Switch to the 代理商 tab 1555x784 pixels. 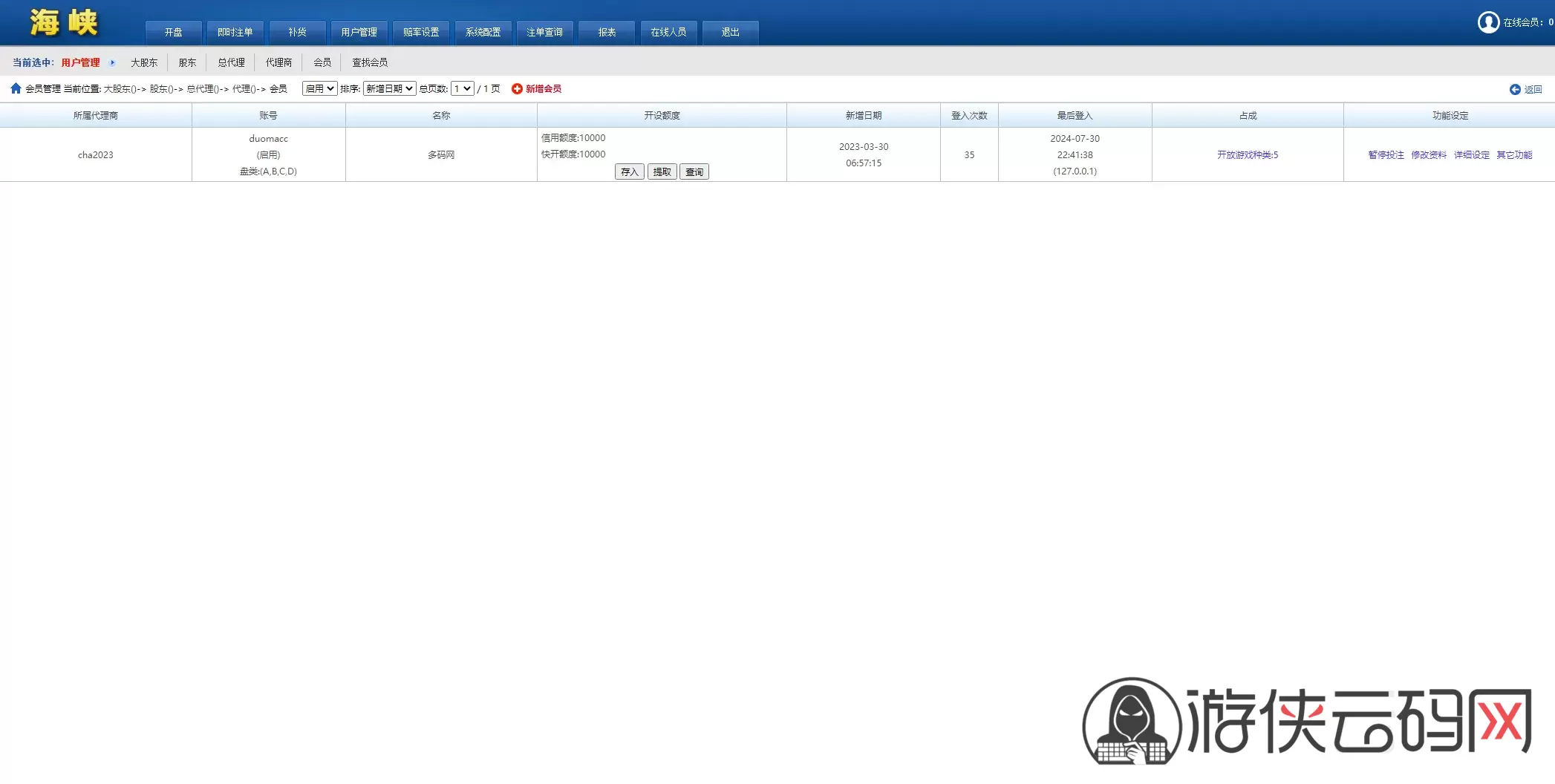[279, 63]
